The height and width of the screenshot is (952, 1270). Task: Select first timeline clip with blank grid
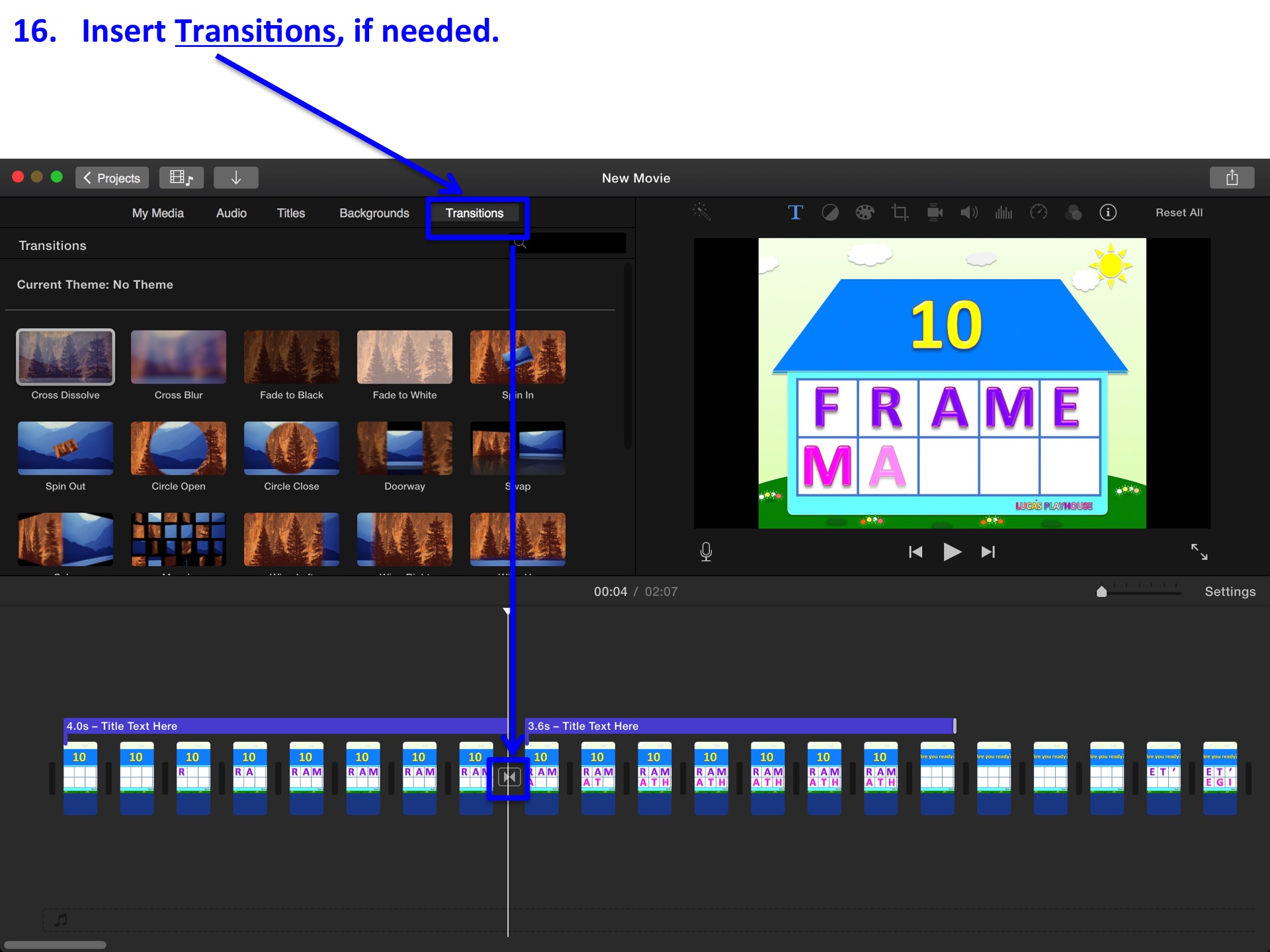tap(80, 778)
